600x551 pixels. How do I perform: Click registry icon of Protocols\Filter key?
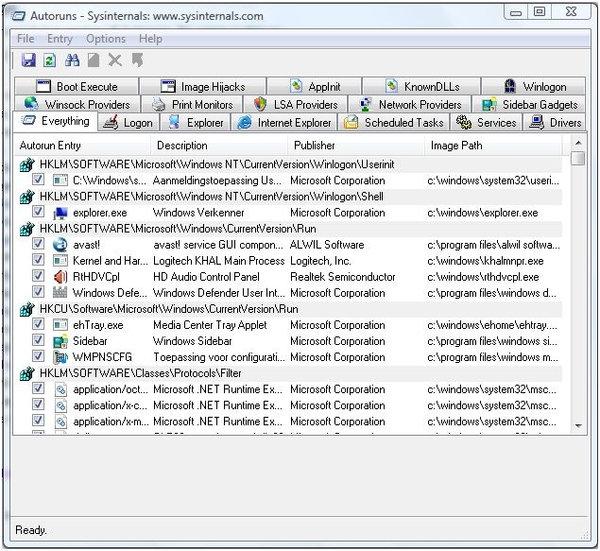coord(27,373)
